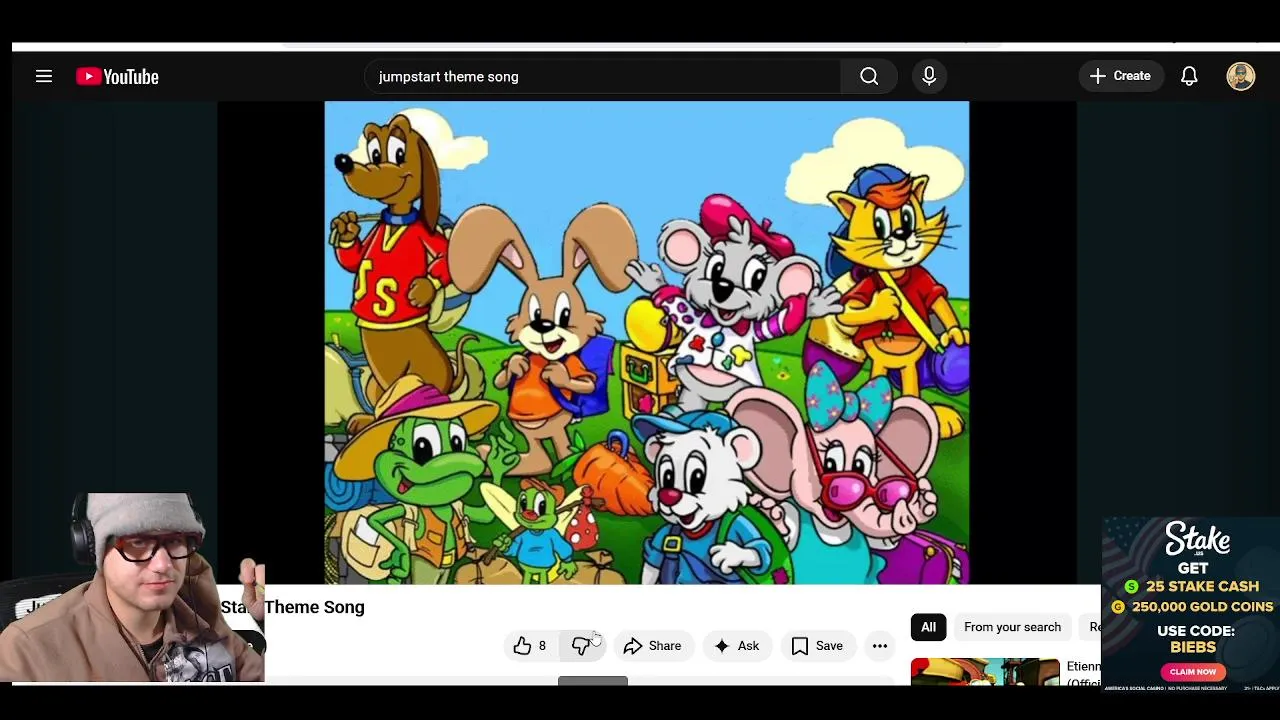
Task: Dislike the video with thumbs down
Action: point(582,646)
